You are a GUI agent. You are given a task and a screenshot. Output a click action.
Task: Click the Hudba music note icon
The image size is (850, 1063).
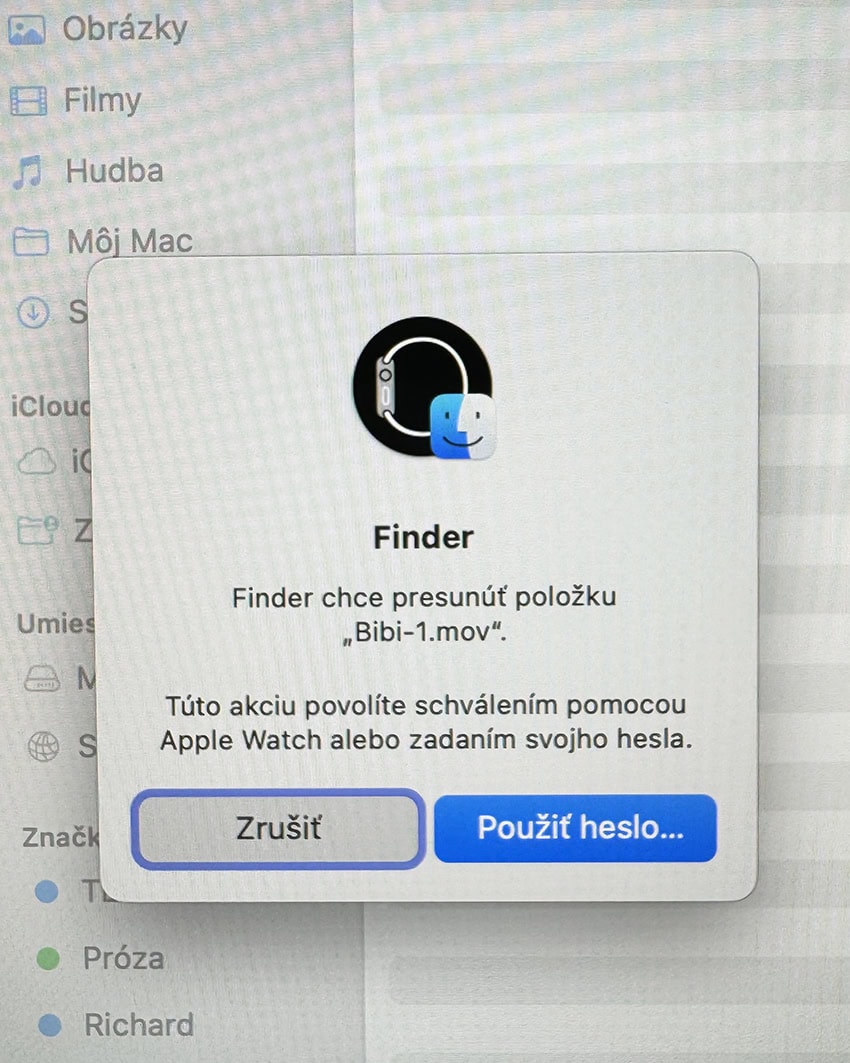28,171
